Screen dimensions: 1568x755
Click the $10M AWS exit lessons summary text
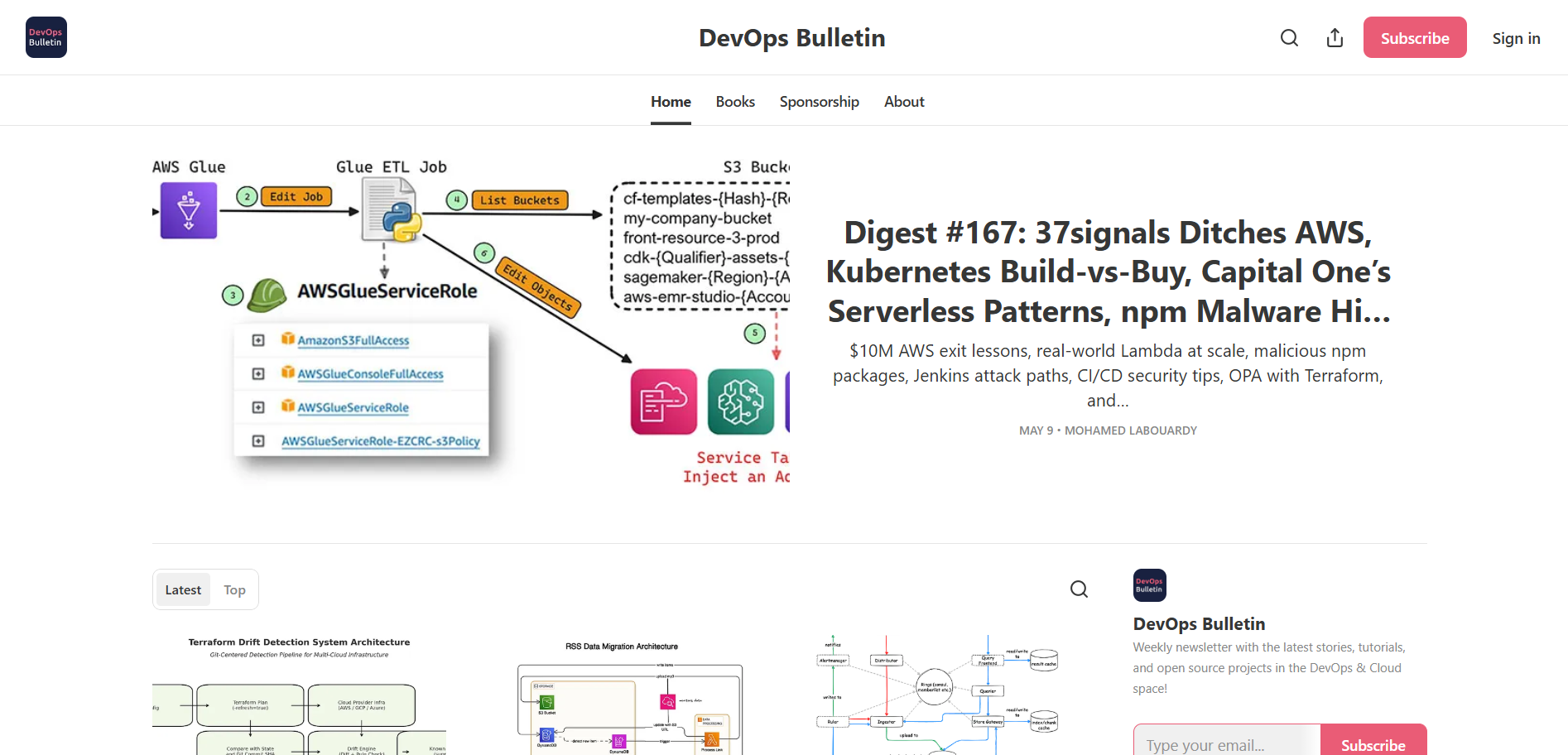coord(1108,376)
